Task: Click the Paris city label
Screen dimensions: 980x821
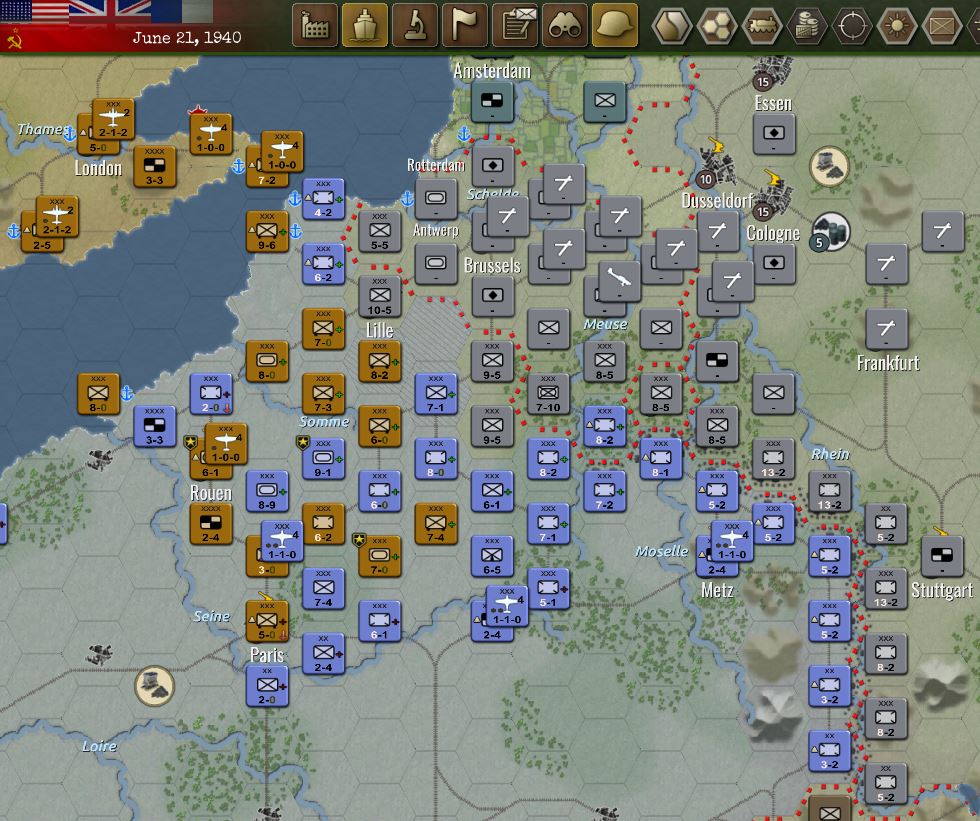Action: click(x=267, y=655)
